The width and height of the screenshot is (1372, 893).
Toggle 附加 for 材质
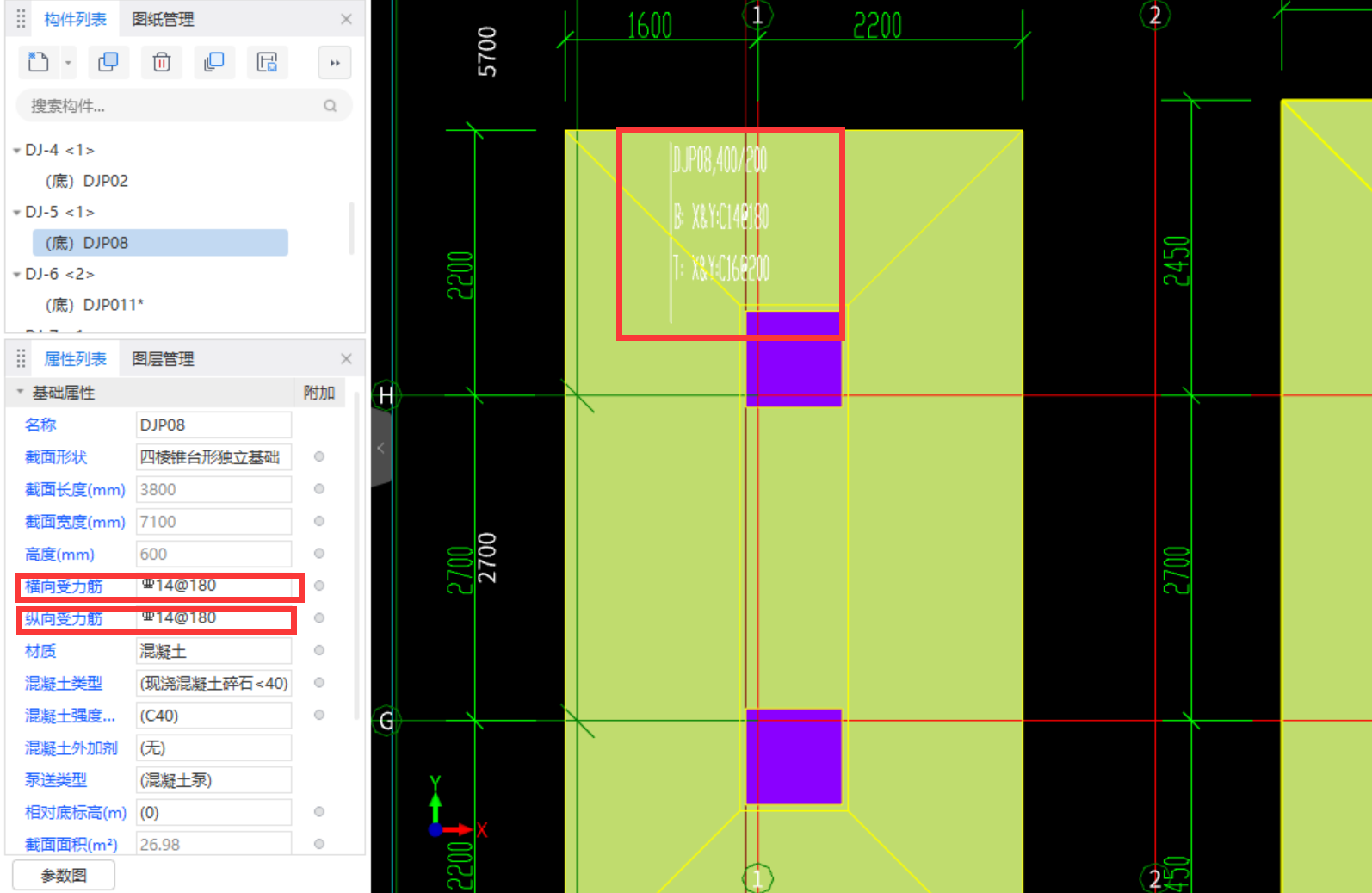[319, 650]
